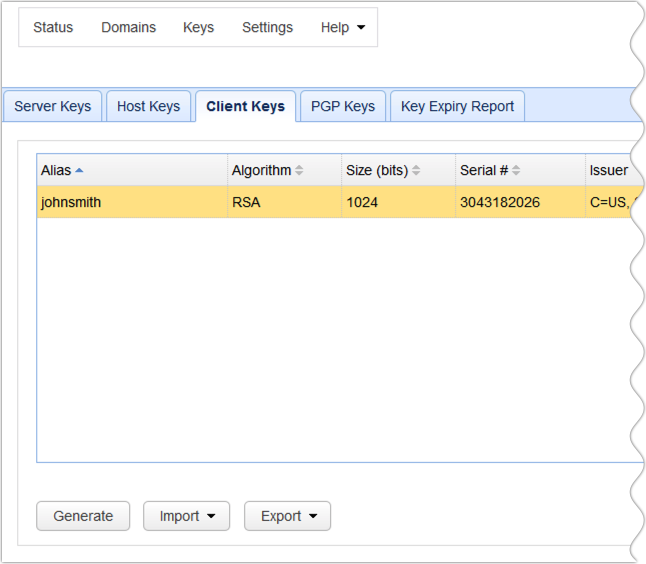Screen dimensions: 646x564
Task: Expand the Export dropdown button
Action: [x=288, y=516]
